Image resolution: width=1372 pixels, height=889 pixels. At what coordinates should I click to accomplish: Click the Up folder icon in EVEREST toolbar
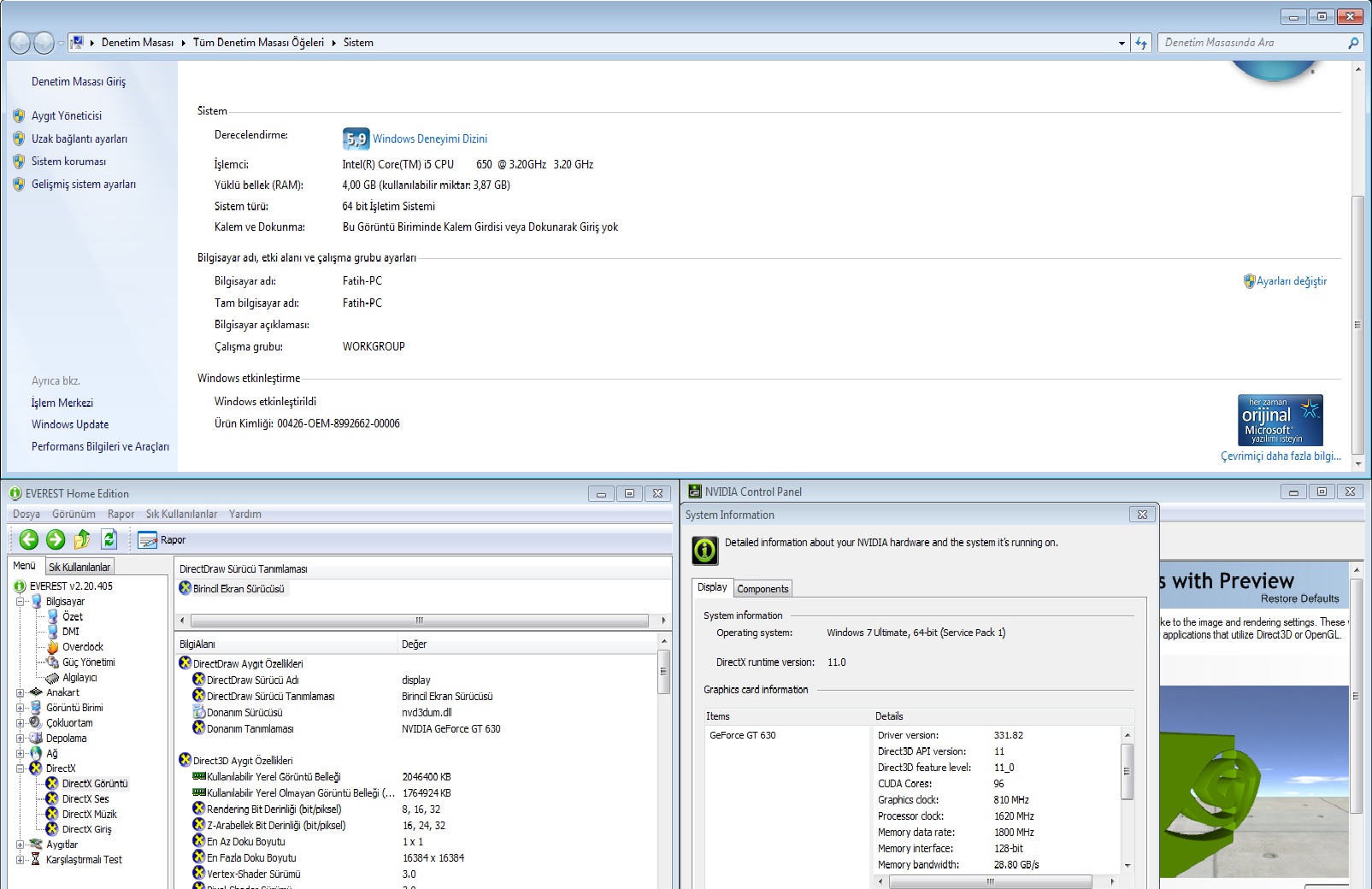[x=82, y=539]
